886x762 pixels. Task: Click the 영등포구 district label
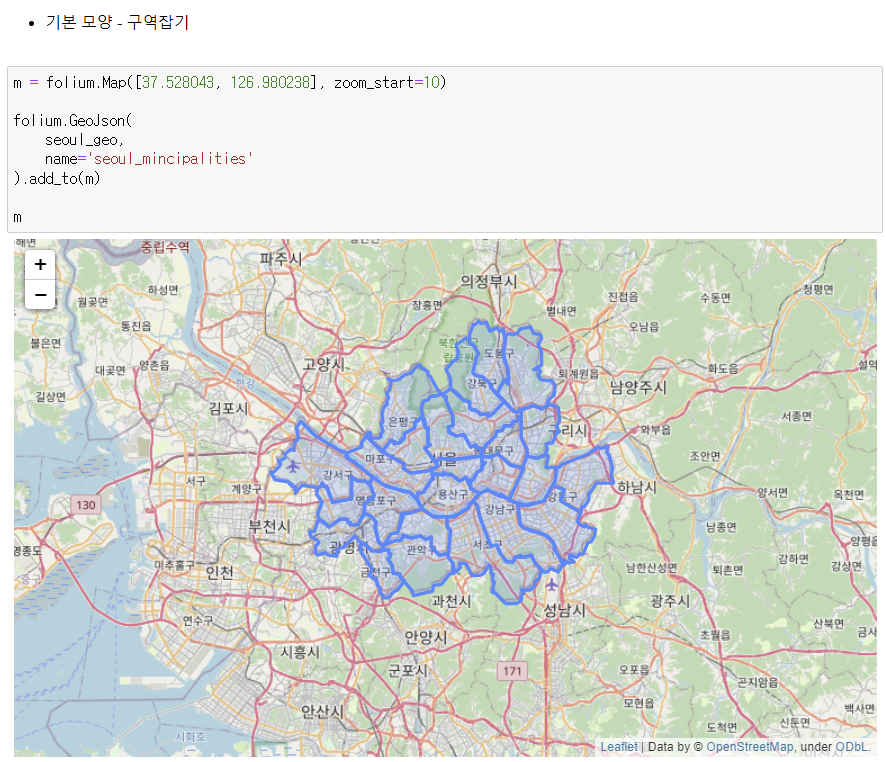(x=376, y=500)
